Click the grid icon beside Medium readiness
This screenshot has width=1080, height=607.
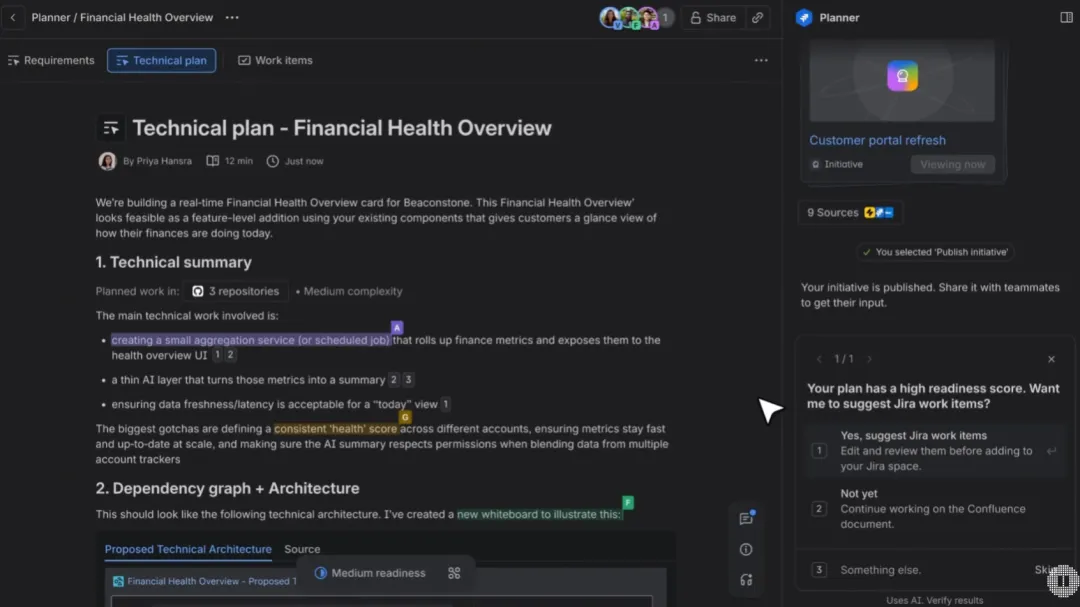454,573
